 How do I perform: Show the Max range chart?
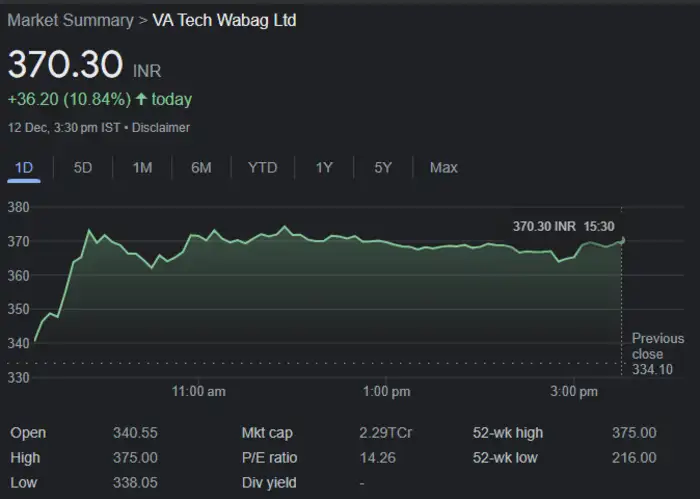point(443,168)
